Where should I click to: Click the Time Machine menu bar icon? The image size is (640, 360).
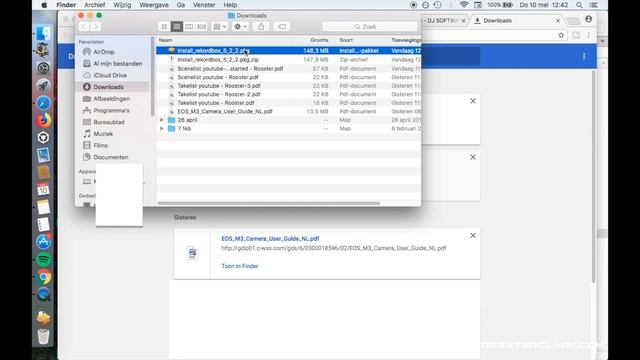coord(437,5)
